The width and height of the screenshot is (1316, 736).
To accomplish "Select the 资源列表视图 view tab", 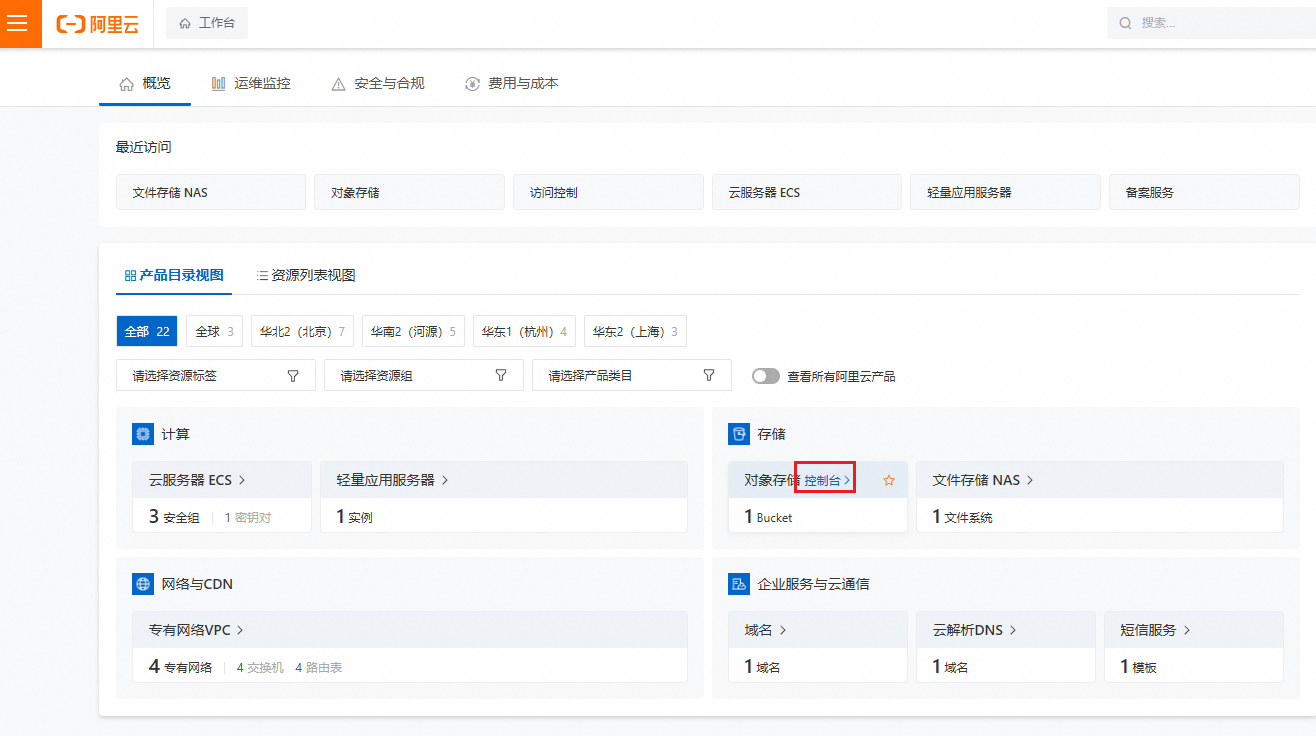I will coord(306,275).
